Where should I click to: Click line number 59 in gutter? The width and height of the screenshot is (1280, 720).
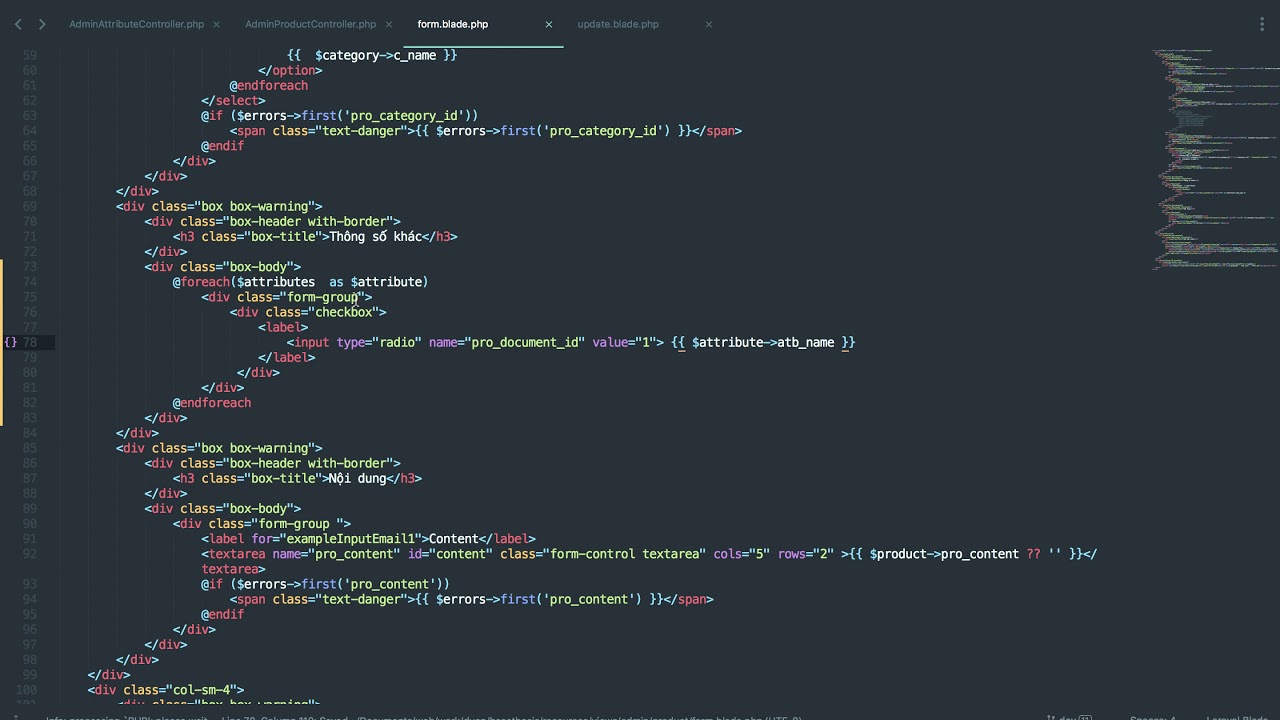click(x=30, y=55)
